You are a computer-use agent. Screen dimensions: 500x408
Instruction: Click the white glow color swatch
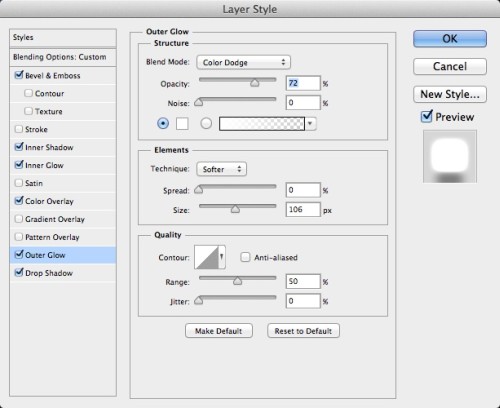click(182, 124)
